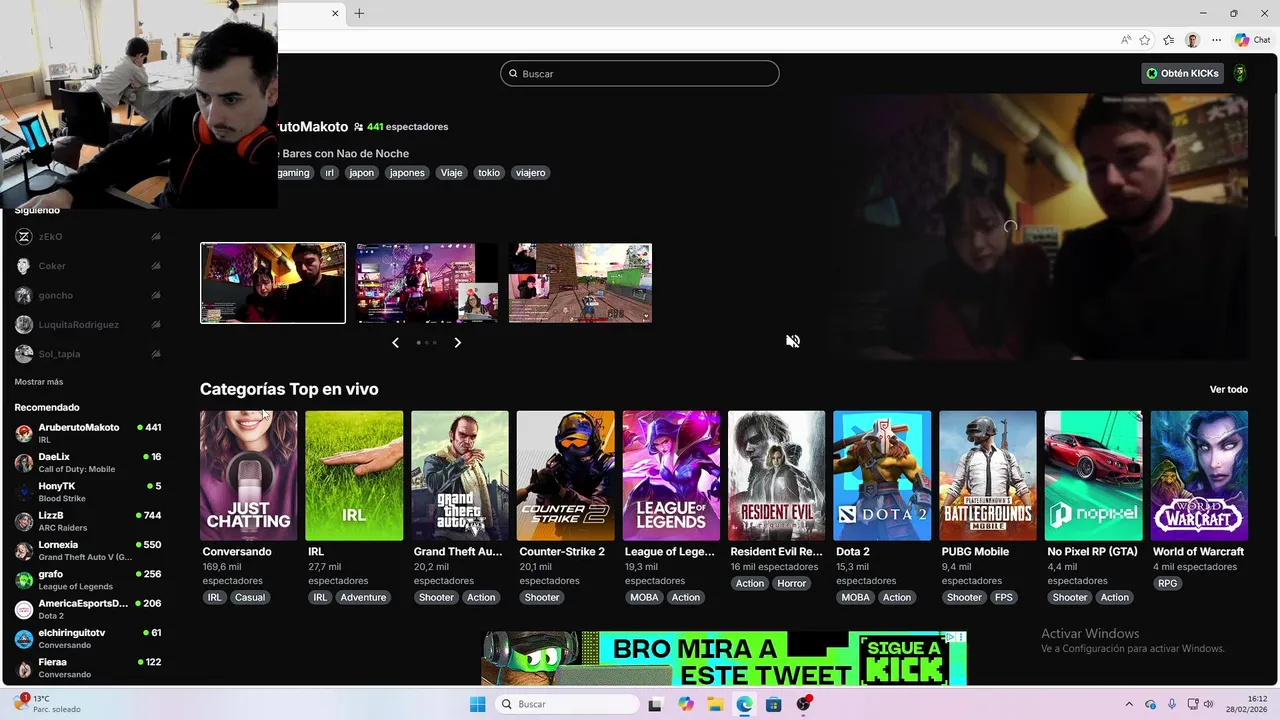Open Windows Start menu

pos(477,704)
